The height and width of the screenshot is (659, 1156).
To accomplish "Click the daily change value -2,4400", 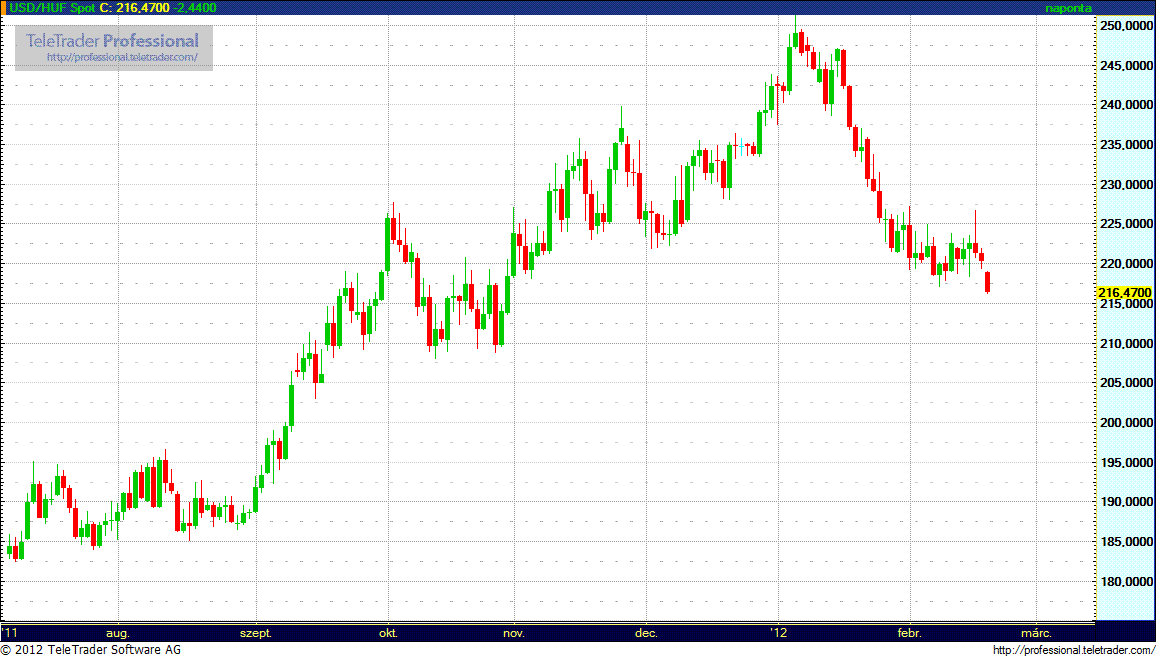I will pyautogui.click(x=195, y=7).
